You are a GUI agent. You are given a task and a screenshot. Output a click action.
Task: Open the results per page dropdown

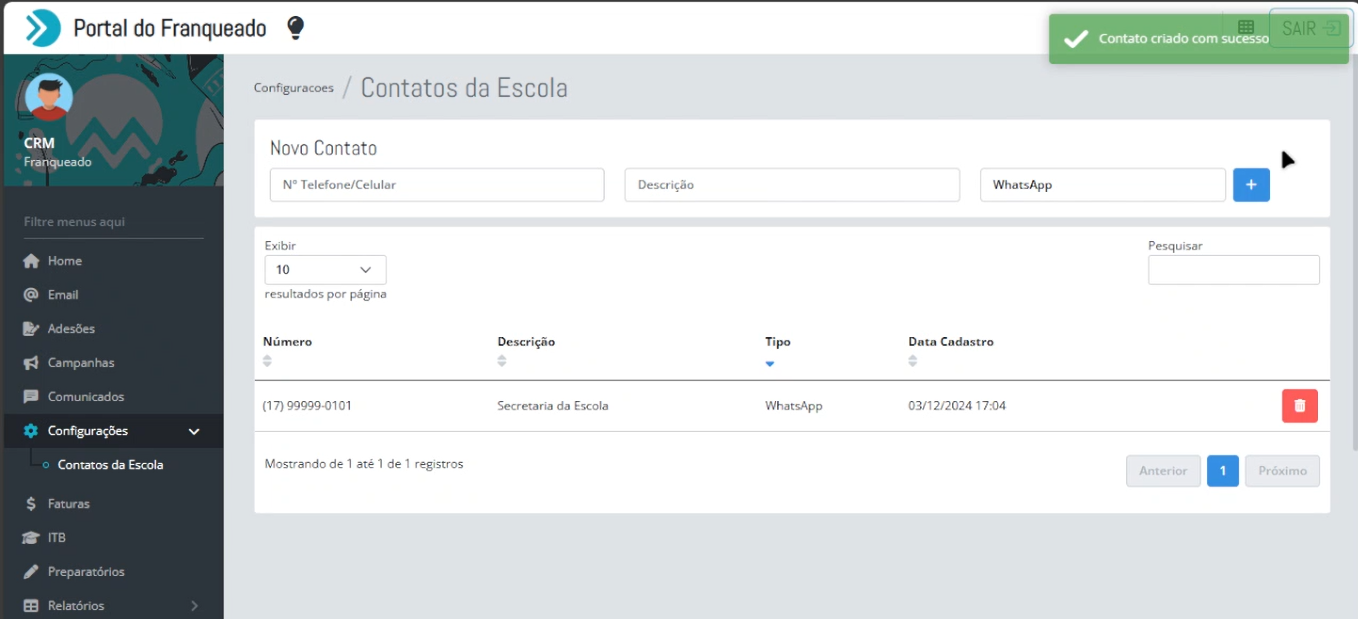325,270
